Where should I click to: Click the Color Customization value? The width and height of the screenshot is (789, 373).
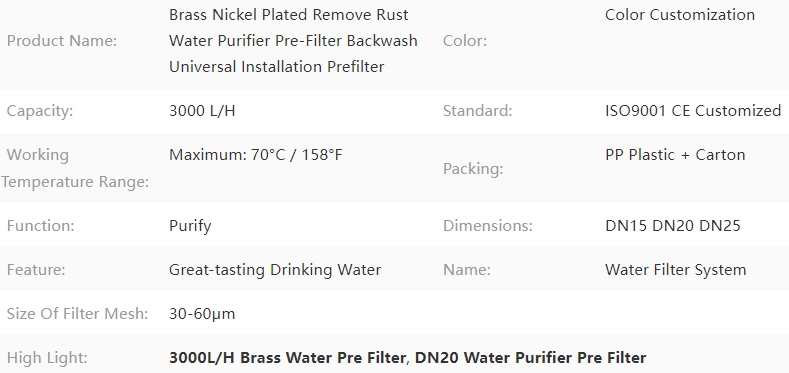(x=680, y=15)
